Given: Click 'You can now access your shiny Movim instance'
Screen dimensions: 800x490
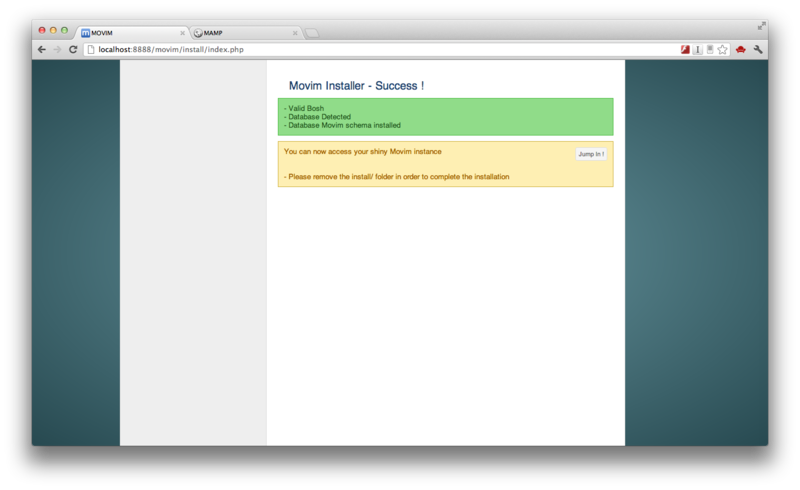Looking at the screenshot, I should click(363, 152).
